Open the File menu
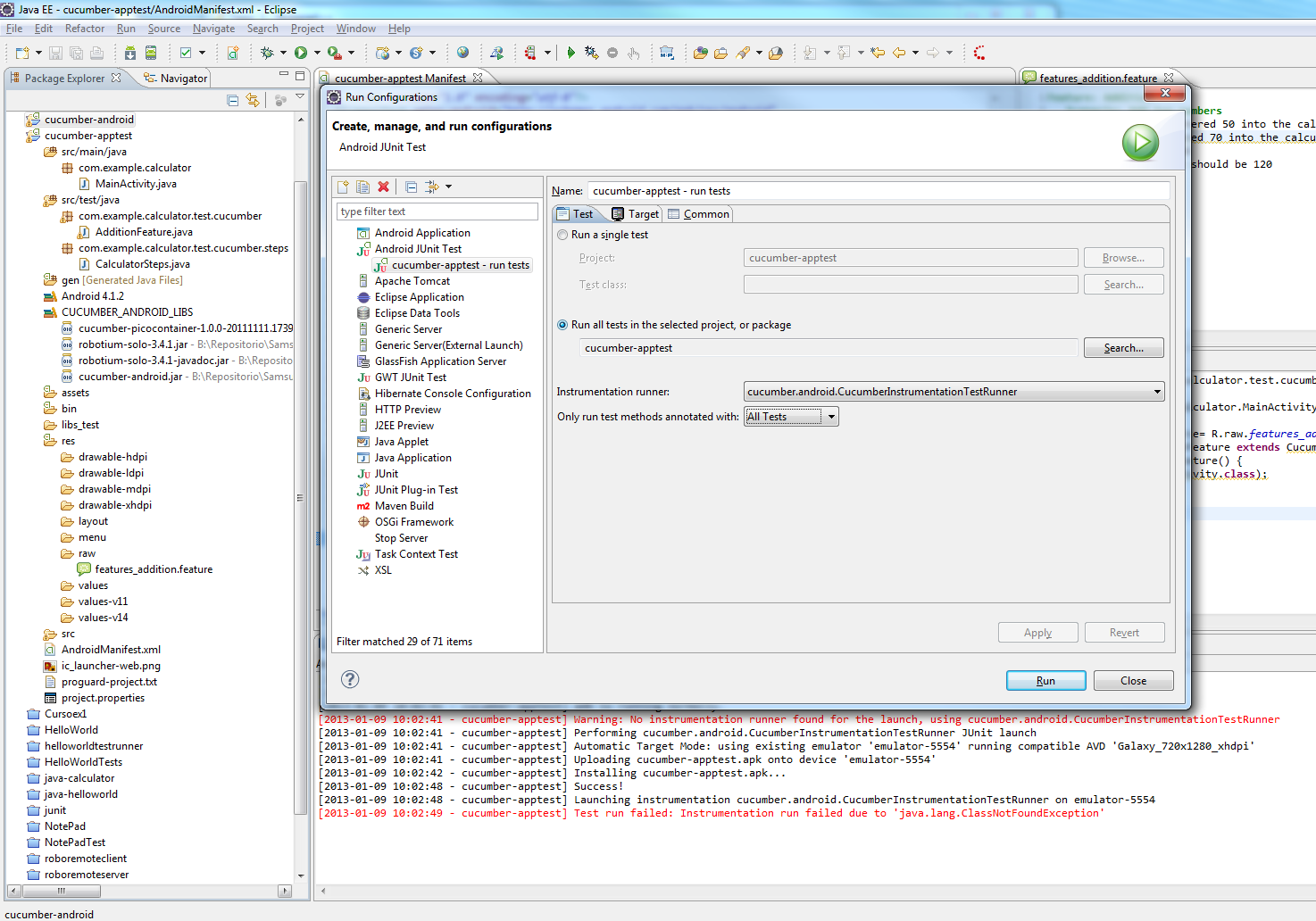Image resolution: width=1316 pixels, height=921 pixels. [x=14, y=29]
